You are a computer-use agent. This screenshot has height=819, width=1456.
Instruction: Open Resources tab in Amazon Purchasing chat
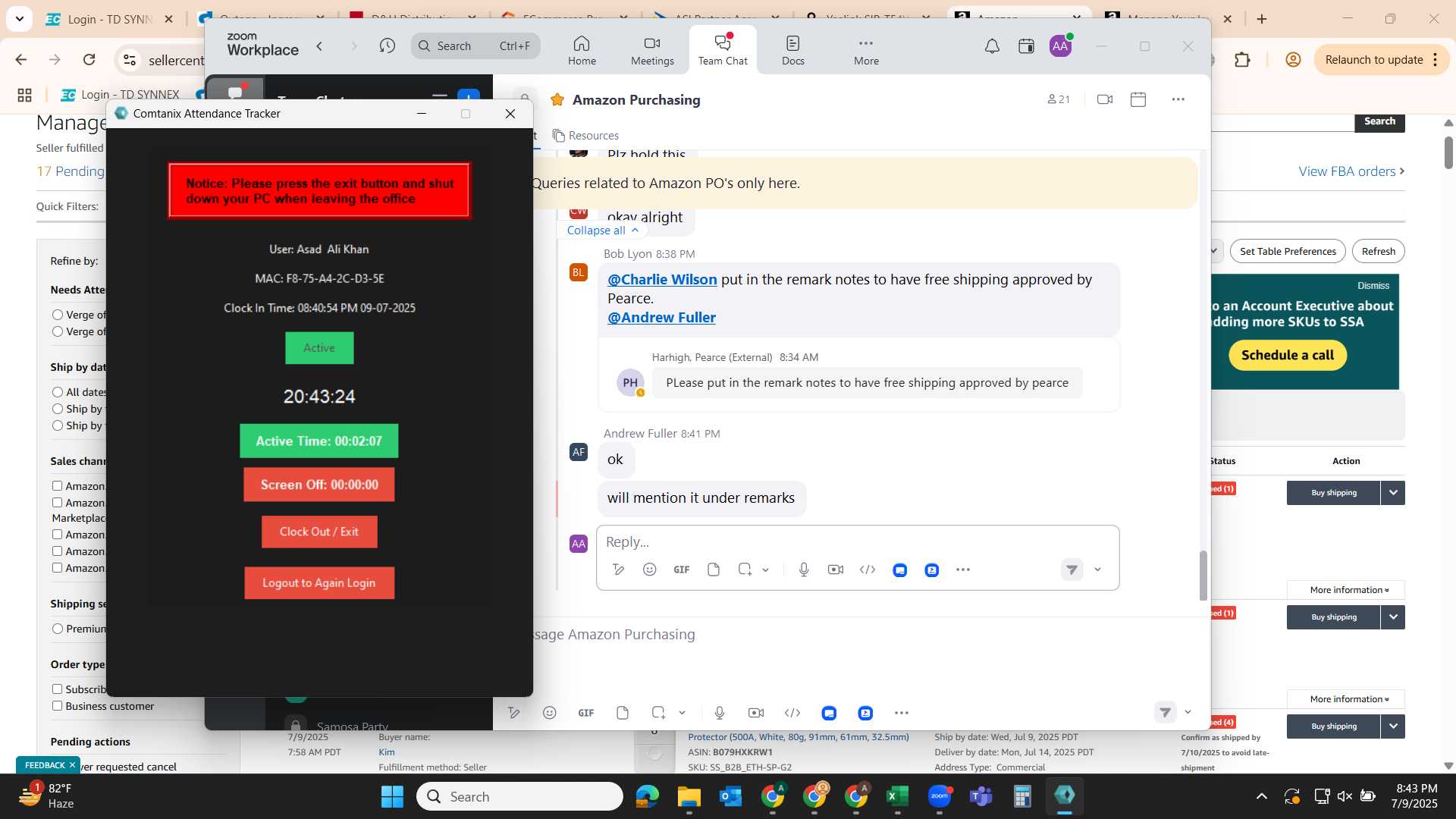[x=585, y=135]
